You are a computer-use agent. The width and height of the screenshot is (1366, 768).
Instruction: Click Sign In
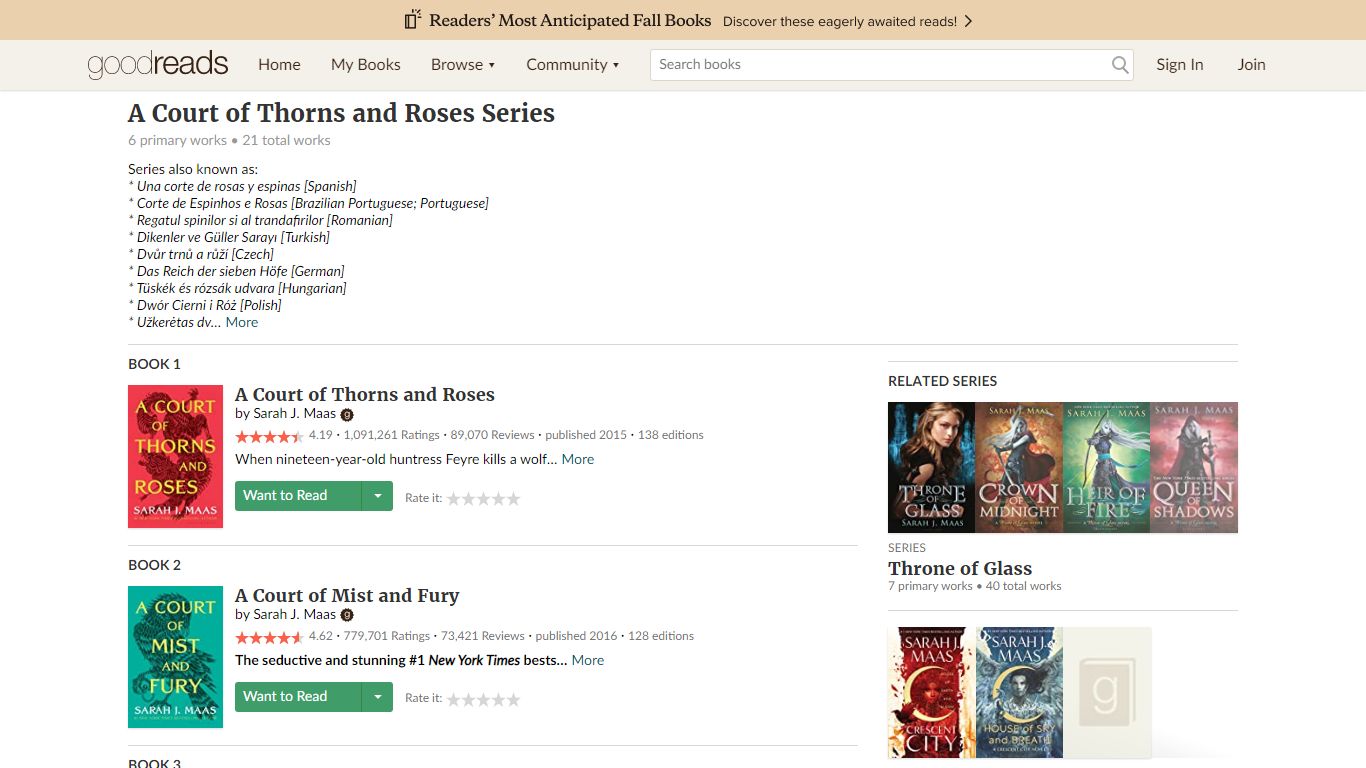click(1180, 65)
